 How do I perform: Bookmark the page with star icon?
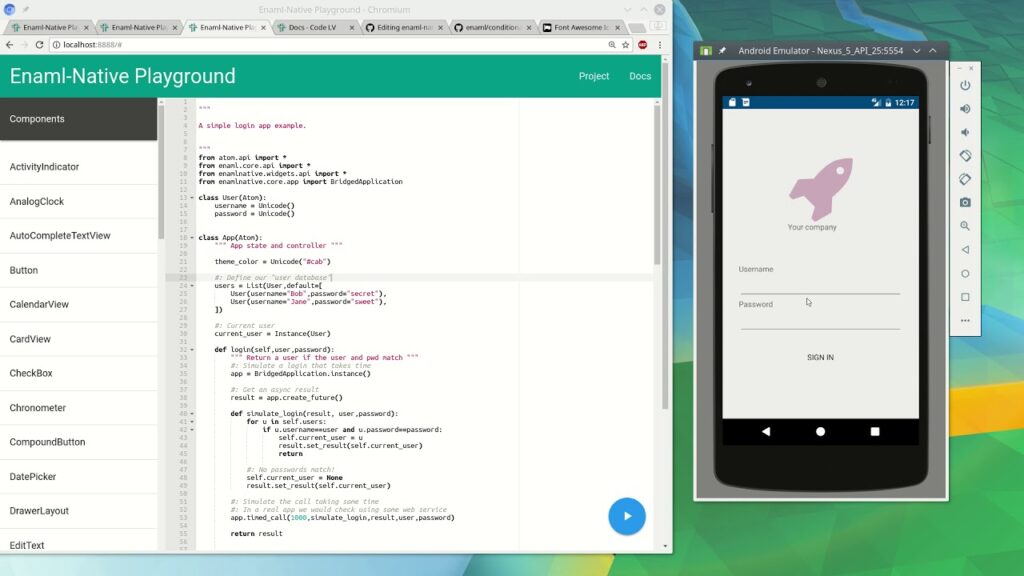pyautogui.click(x=626, y=44)
